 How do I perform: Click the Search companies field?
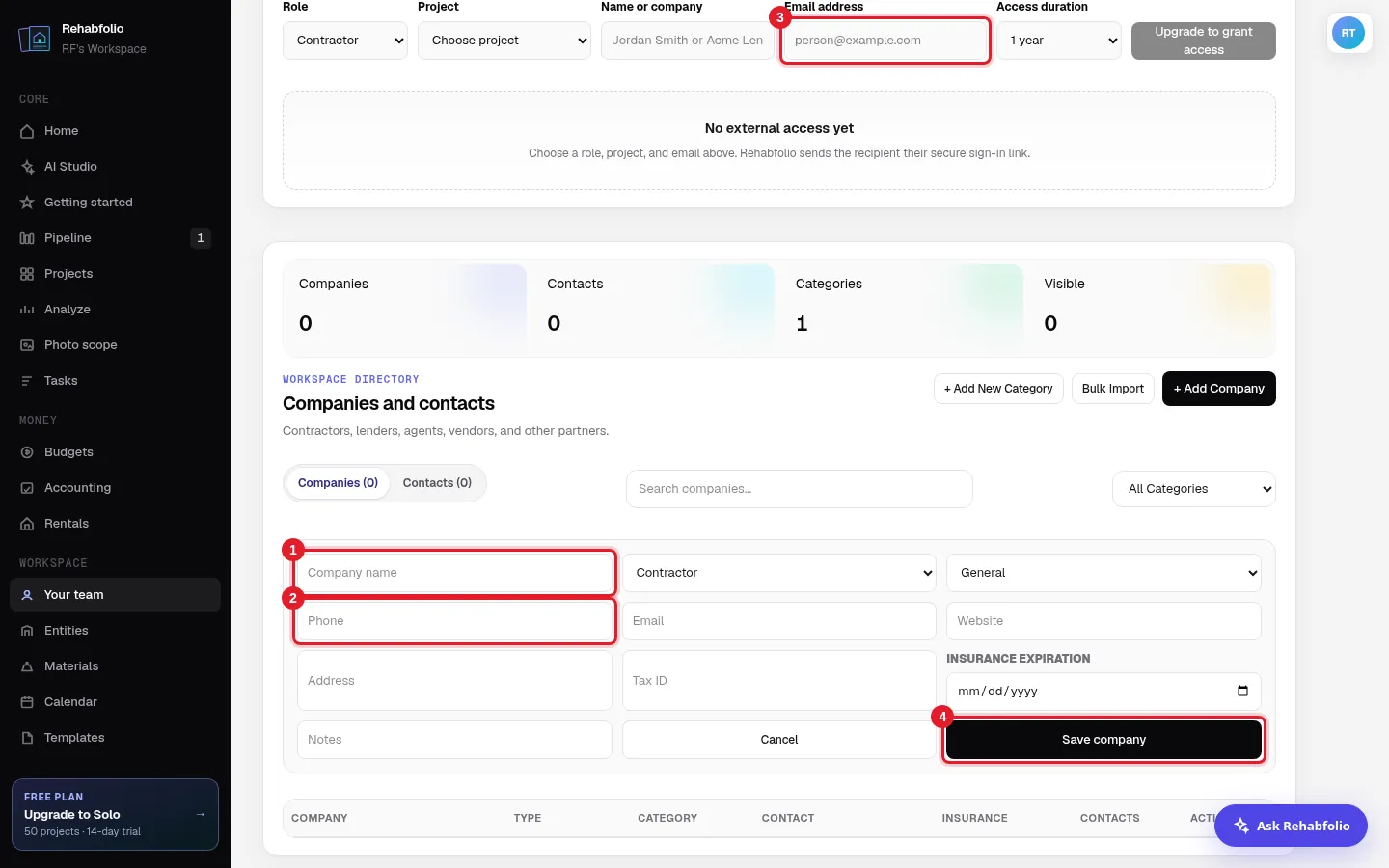pos(800,489)
